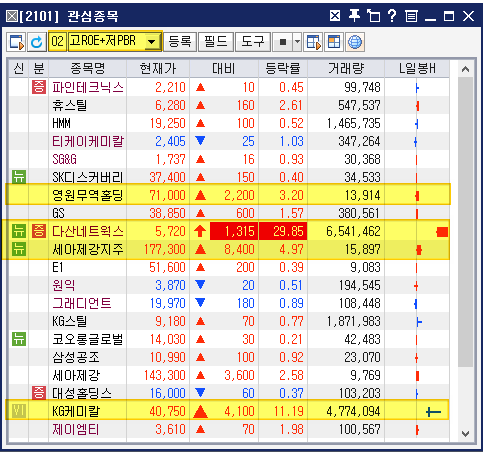The width and height of the screenshot is (483, 452).
Task: Sort by the 거래량 column header
Action: [346, 69]
